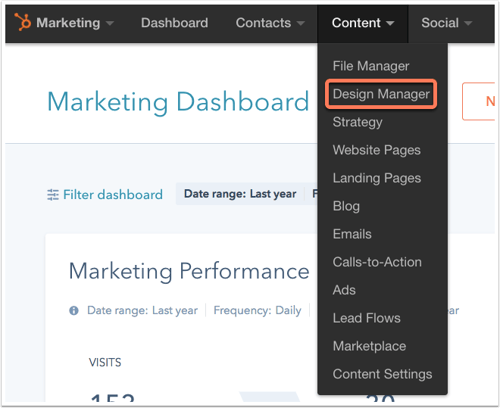Click the blue info icon near Date range
Viewport: 500px width, 408px height.
pyautogui.click(x=74, y=311)
